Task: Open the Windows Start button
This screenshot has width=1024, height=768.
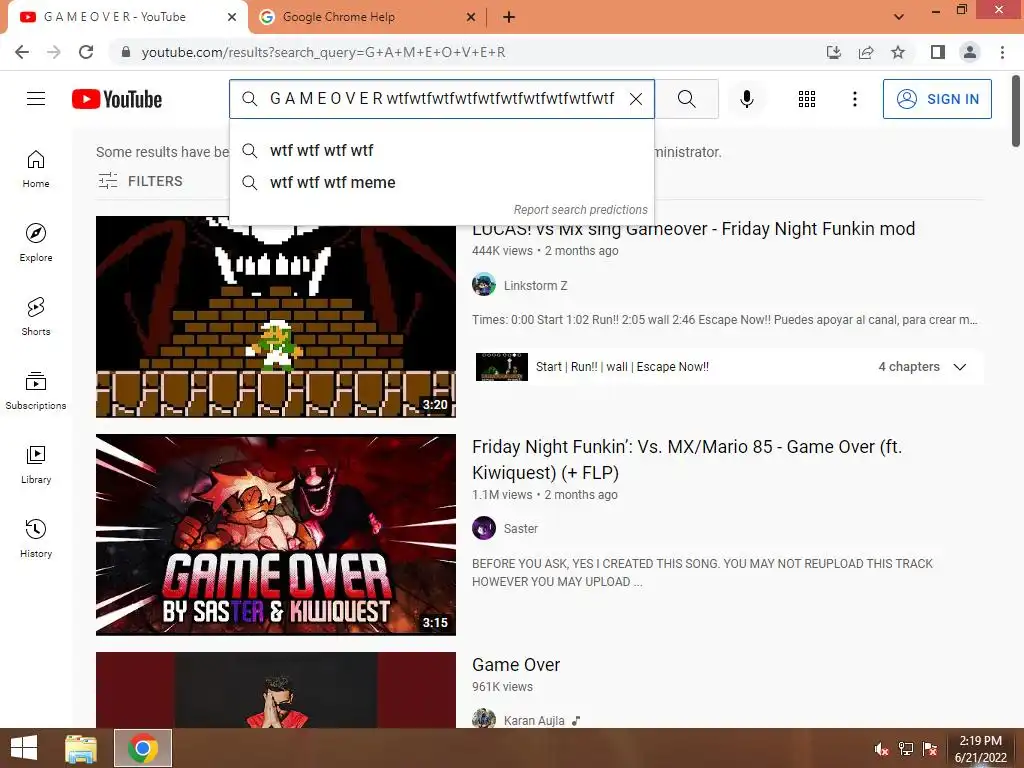Action: 24,748
